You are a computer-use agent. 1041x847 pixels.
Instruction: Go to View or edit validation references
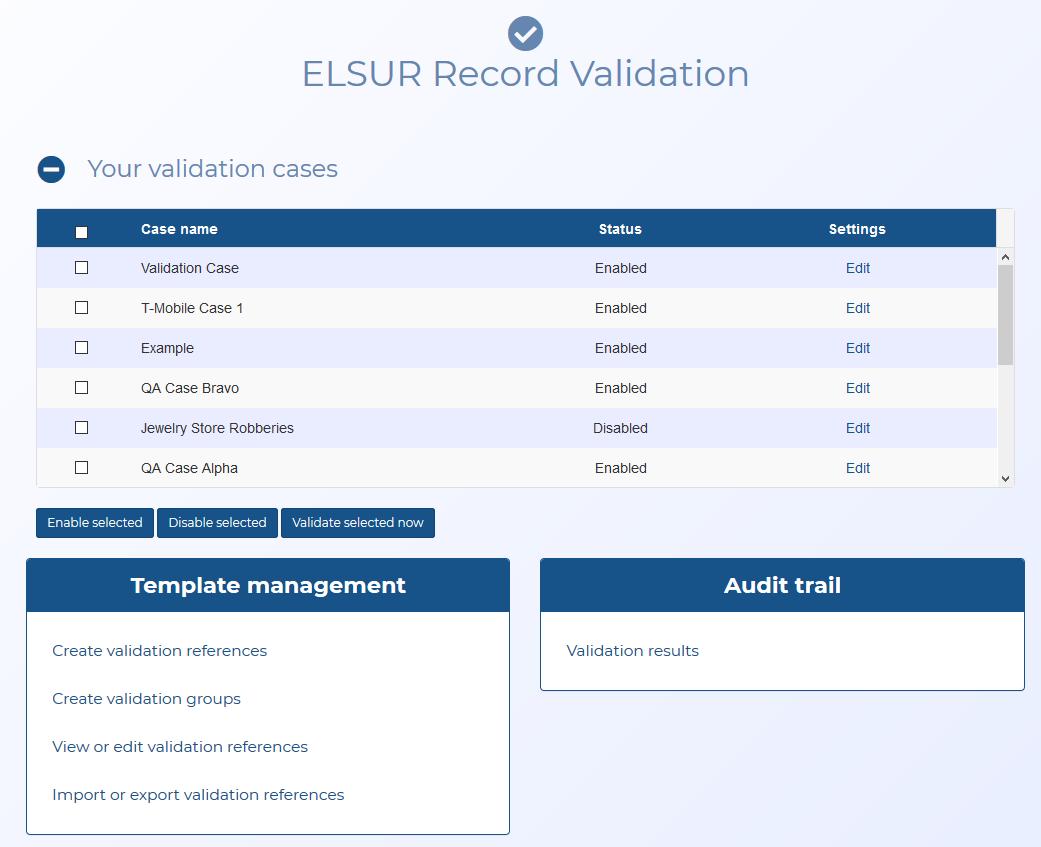coord(180,747)
